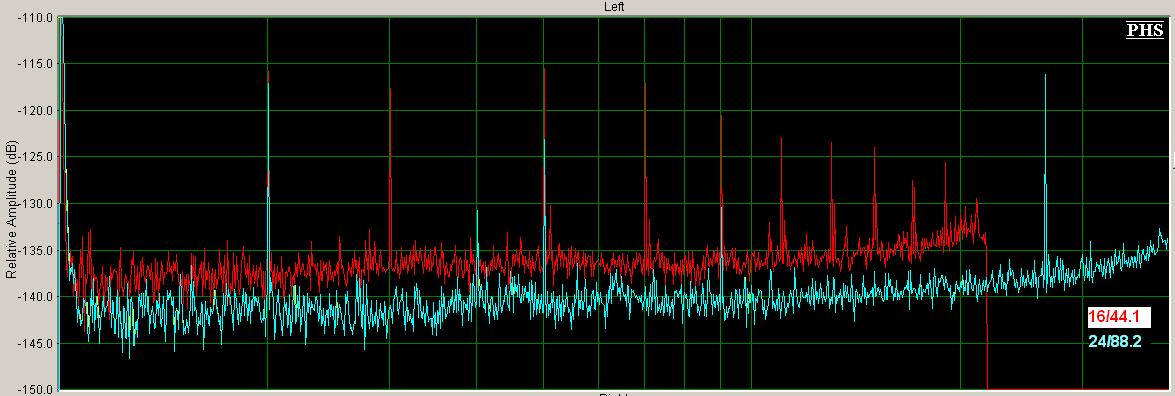The width and height of the screenshot is (1175, 396).
Task: Click the red peak reaching about -120.5 dB
Action: (721, 188)
